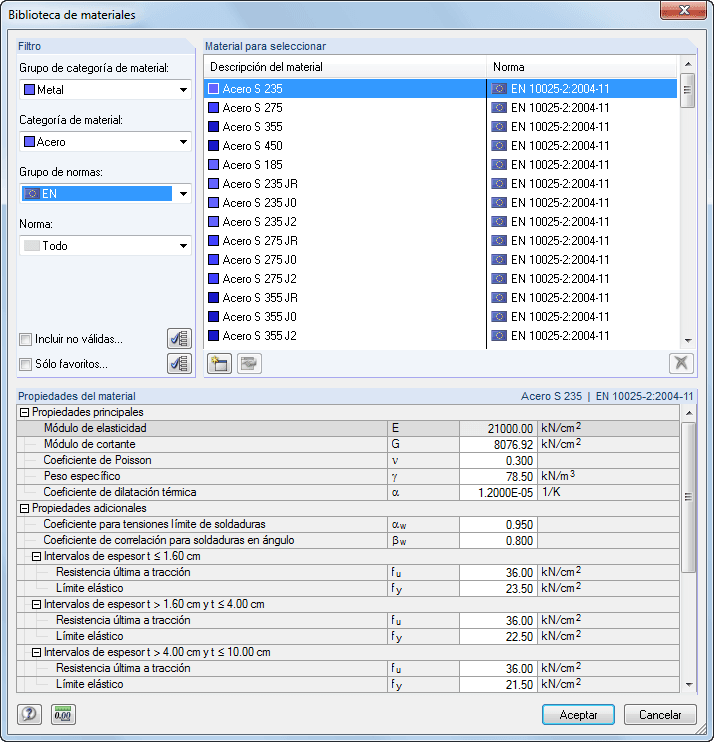Click the new material folder icon
This screenshot has width=714, height=742.
tap(219, 363)
